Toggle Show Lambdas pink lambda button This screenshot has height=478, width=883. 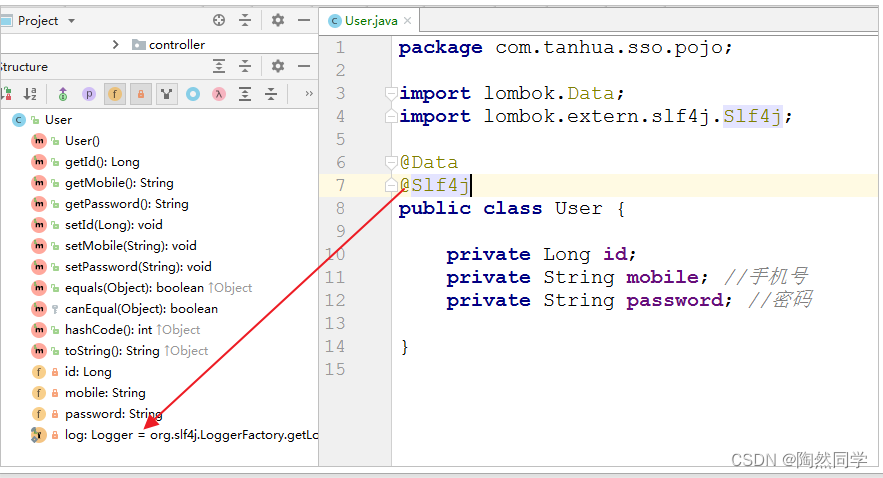(219, 94)
